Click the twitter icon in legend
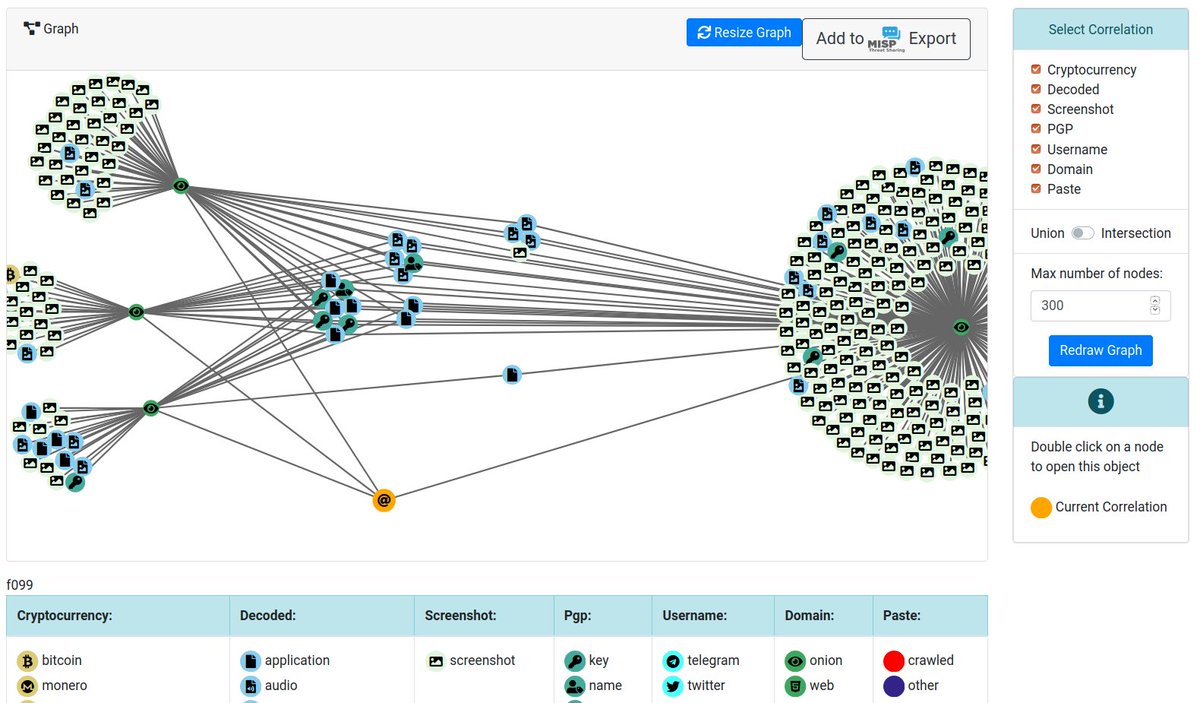 (672, 686)
